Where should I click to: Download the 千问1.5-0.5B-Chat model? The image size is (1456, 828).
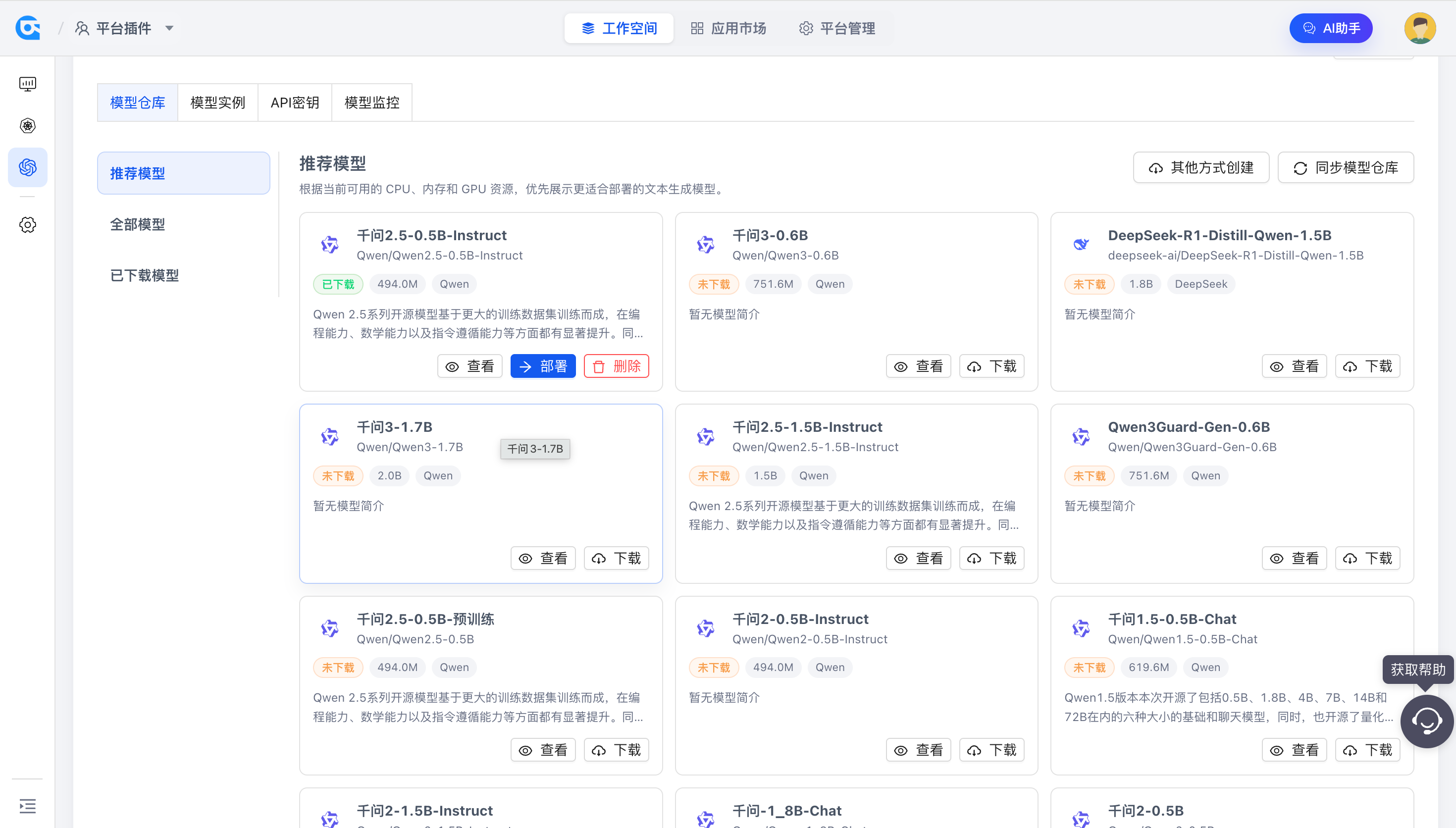[x=1367, y=750]
